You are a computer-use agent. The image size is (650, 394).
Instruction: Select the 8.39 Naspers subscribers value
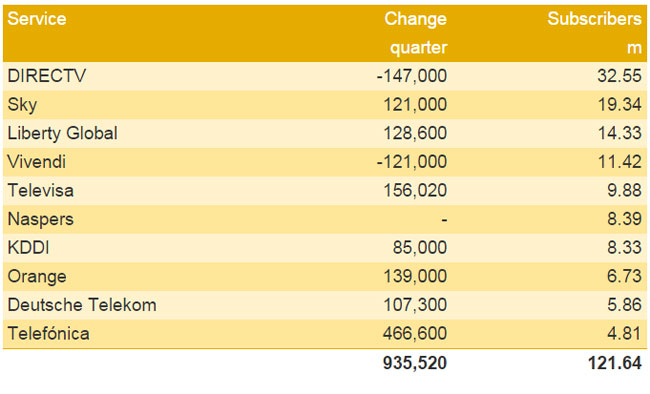point(624,219)
